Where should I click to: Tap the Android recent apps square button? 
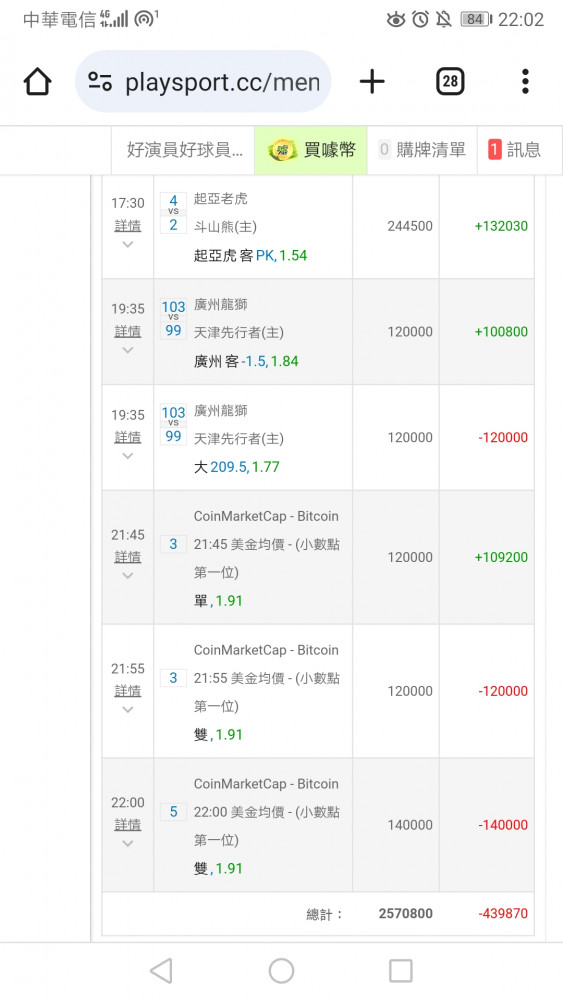[400, 971]
